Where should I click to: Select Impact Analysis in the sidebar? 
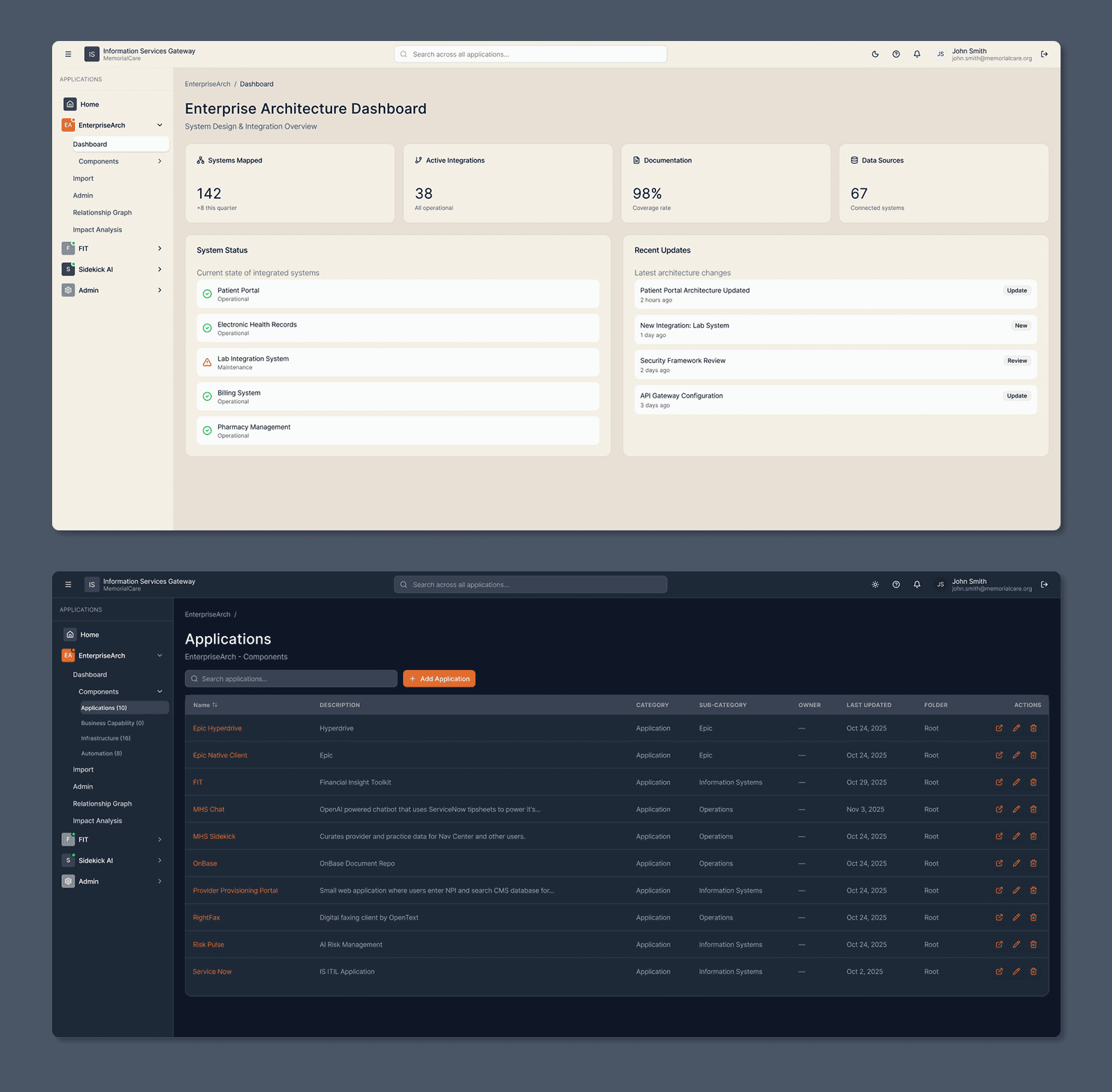coord(97,229)
